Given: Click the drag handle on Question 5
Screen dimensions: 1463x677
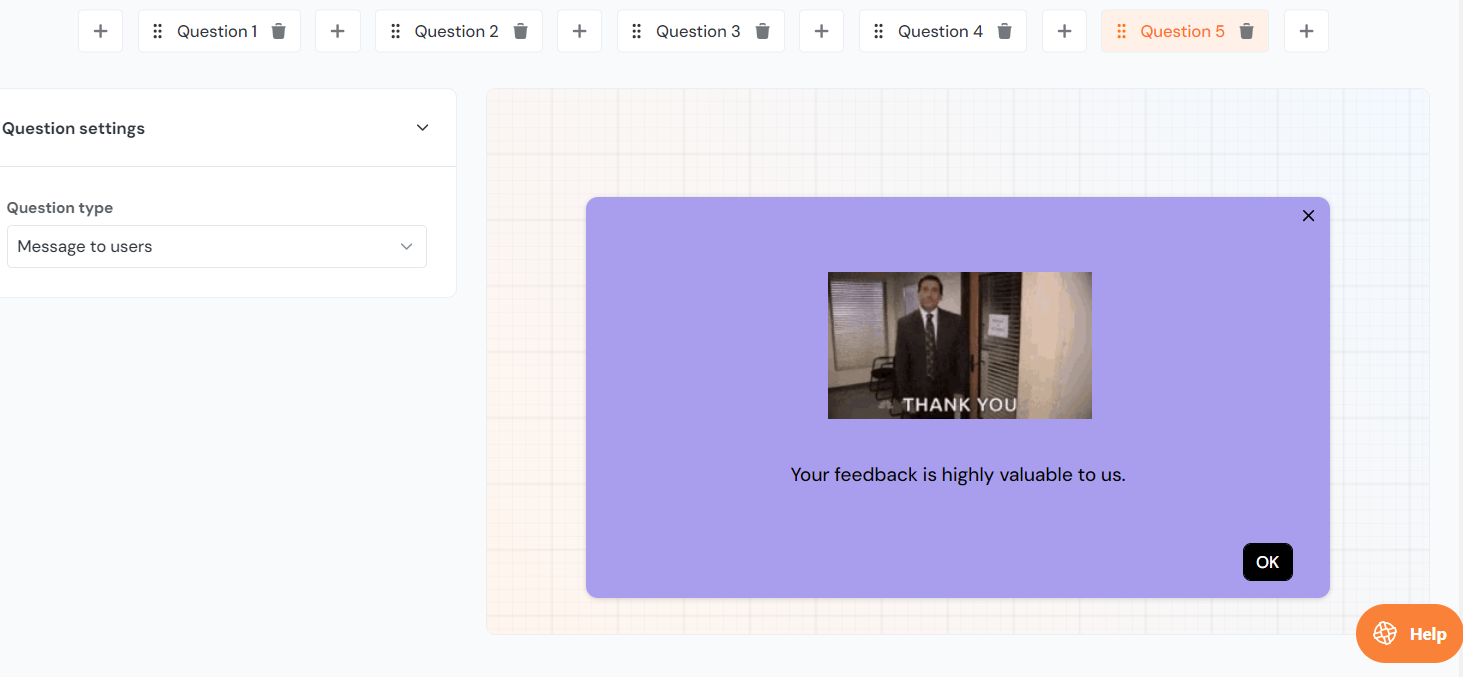Looking at the screenshot, I should pyautogui.click(x=1120, y=31).
